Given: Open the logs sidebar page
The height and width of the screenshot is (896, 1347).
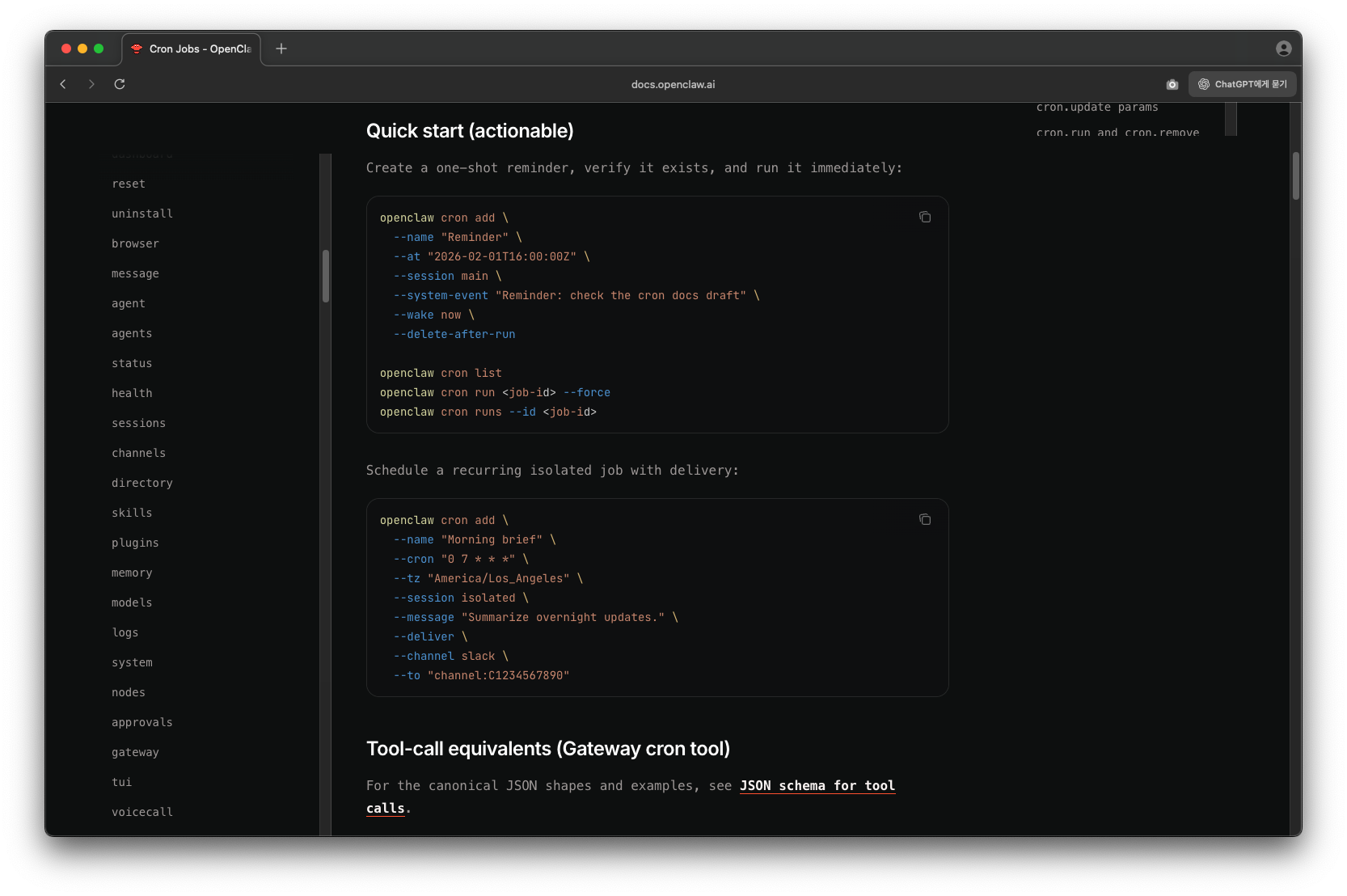Looking at the screenshot, I should [125, 632].
